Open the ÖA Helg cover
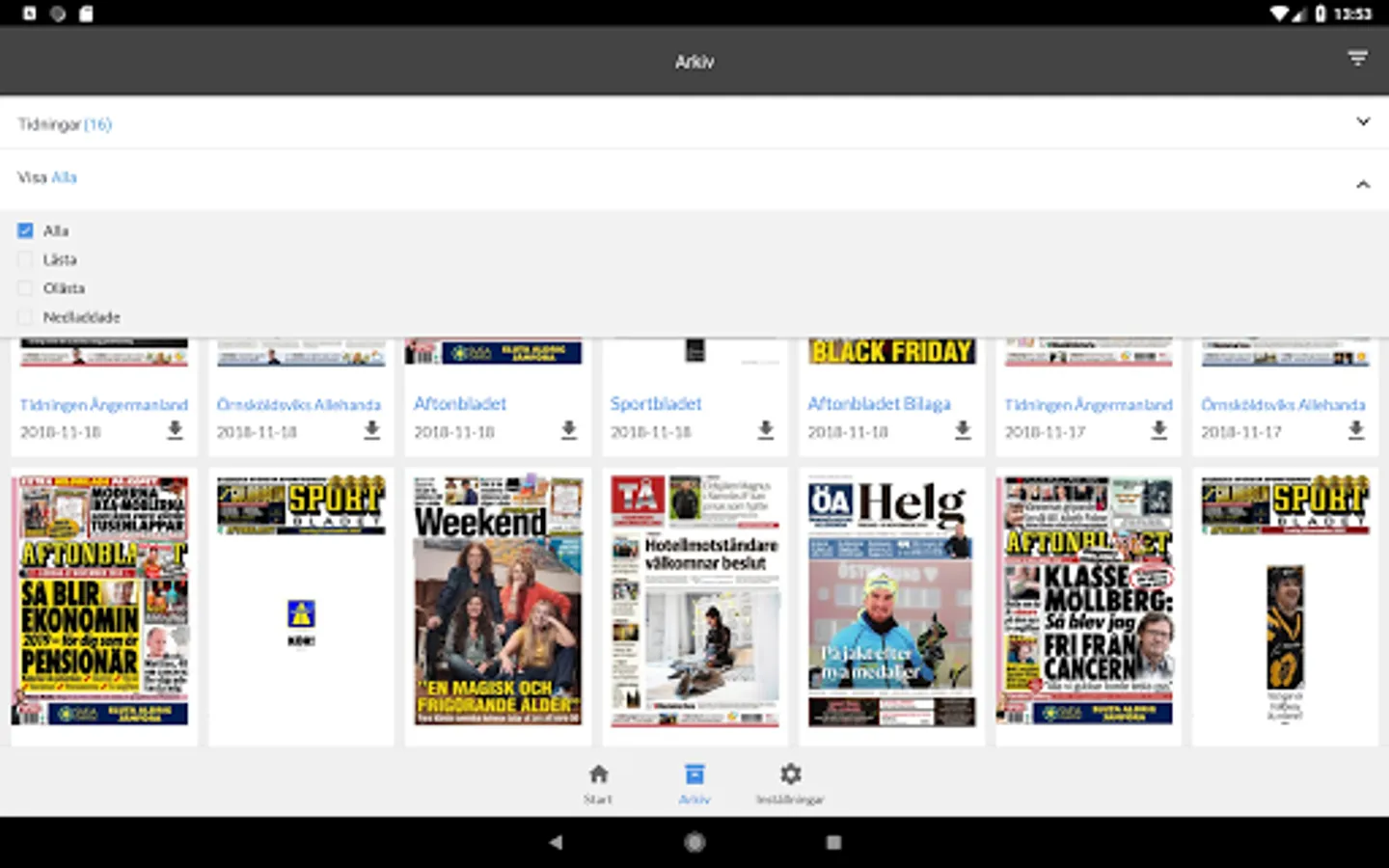Image resolution: width=1389 pixels, height=868 pixels. pyautogui.click(x=891, y=600)
